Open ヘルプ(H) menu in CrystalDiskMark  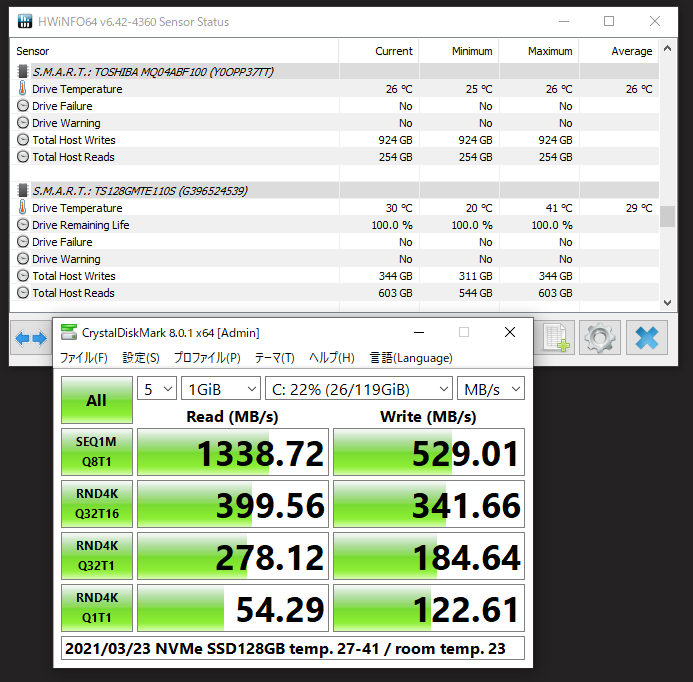pyautogui.click(x=331, y=358)
